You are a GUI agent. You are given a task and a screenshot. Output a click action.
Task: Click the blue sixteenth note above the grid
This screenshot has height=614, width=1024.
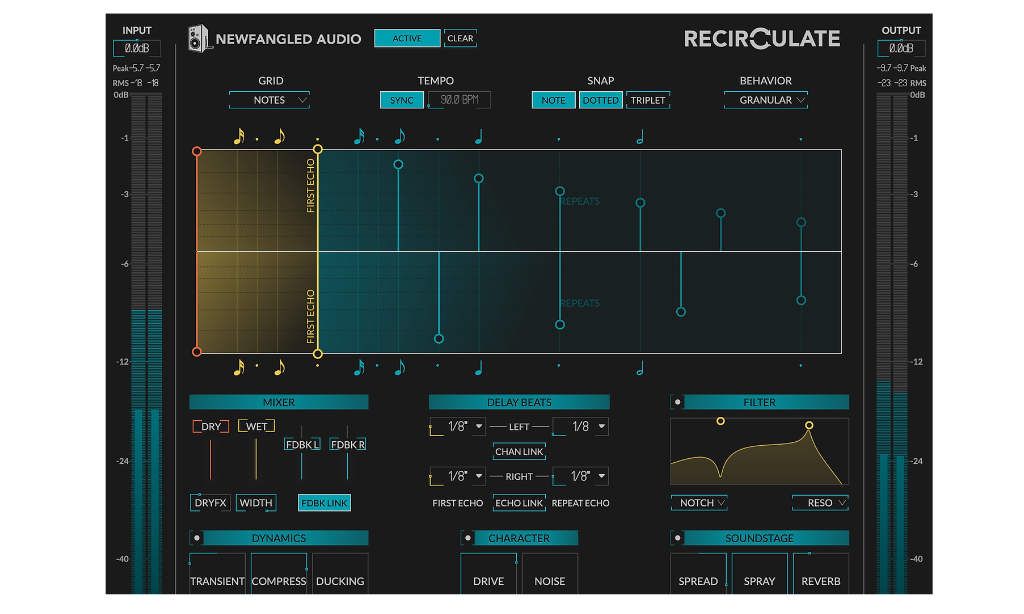[359, 136]
